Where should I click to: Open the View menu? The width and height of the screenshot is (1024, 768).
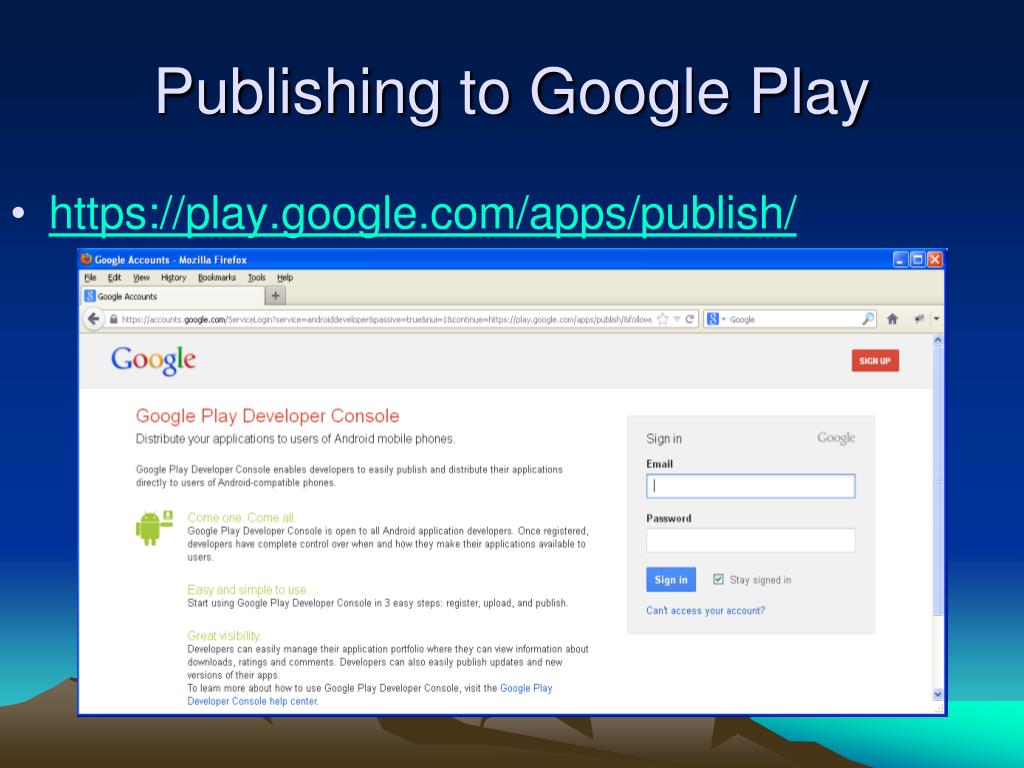[141, 278]
